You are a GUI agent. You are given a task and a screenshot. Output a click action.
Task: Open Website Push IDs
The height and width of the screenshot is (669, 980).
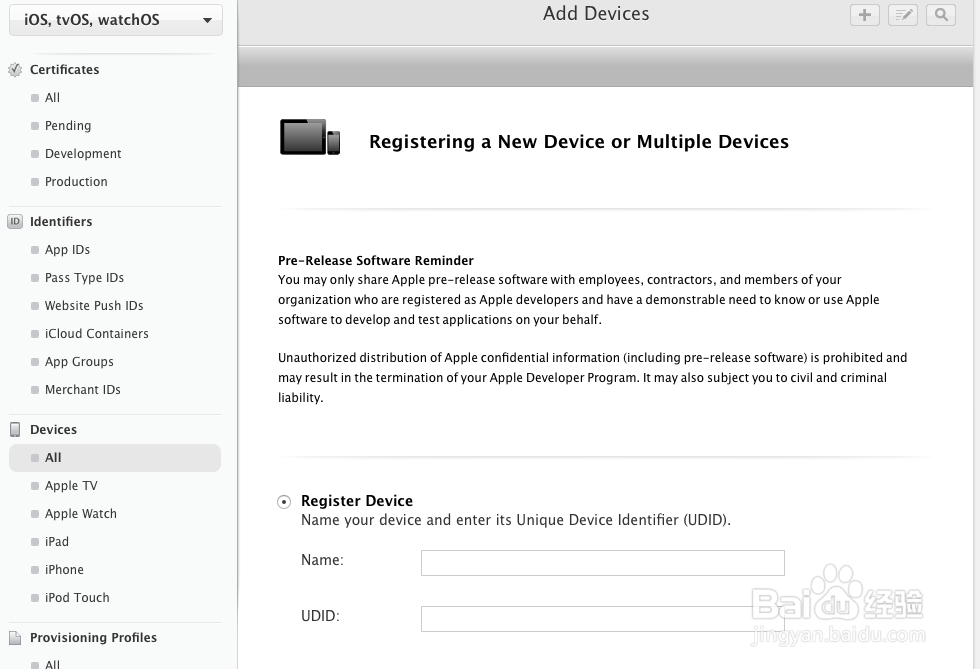pos(94,306)
